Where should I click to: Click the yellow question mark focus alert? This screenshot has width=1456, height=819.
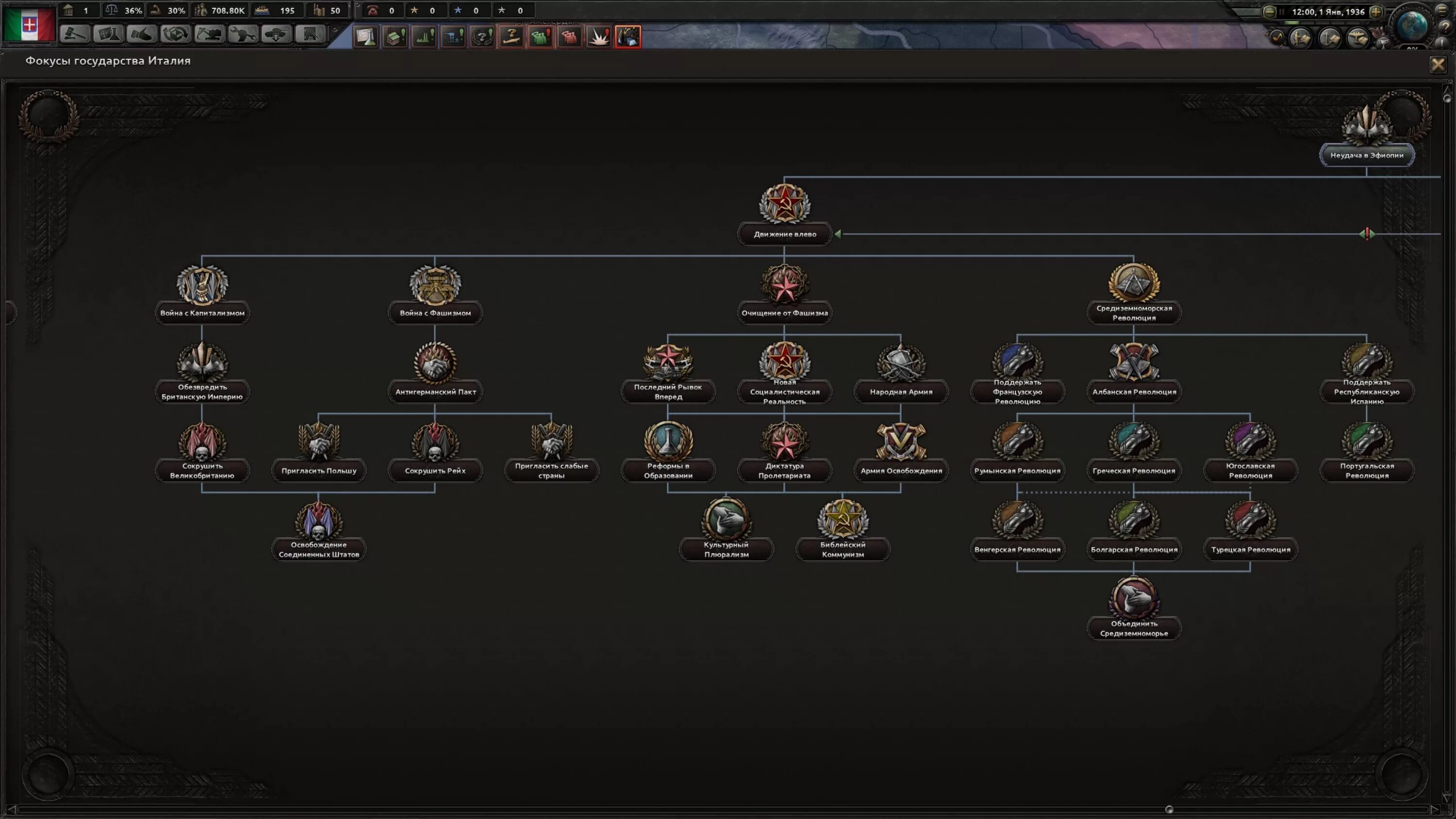[512, 37]
